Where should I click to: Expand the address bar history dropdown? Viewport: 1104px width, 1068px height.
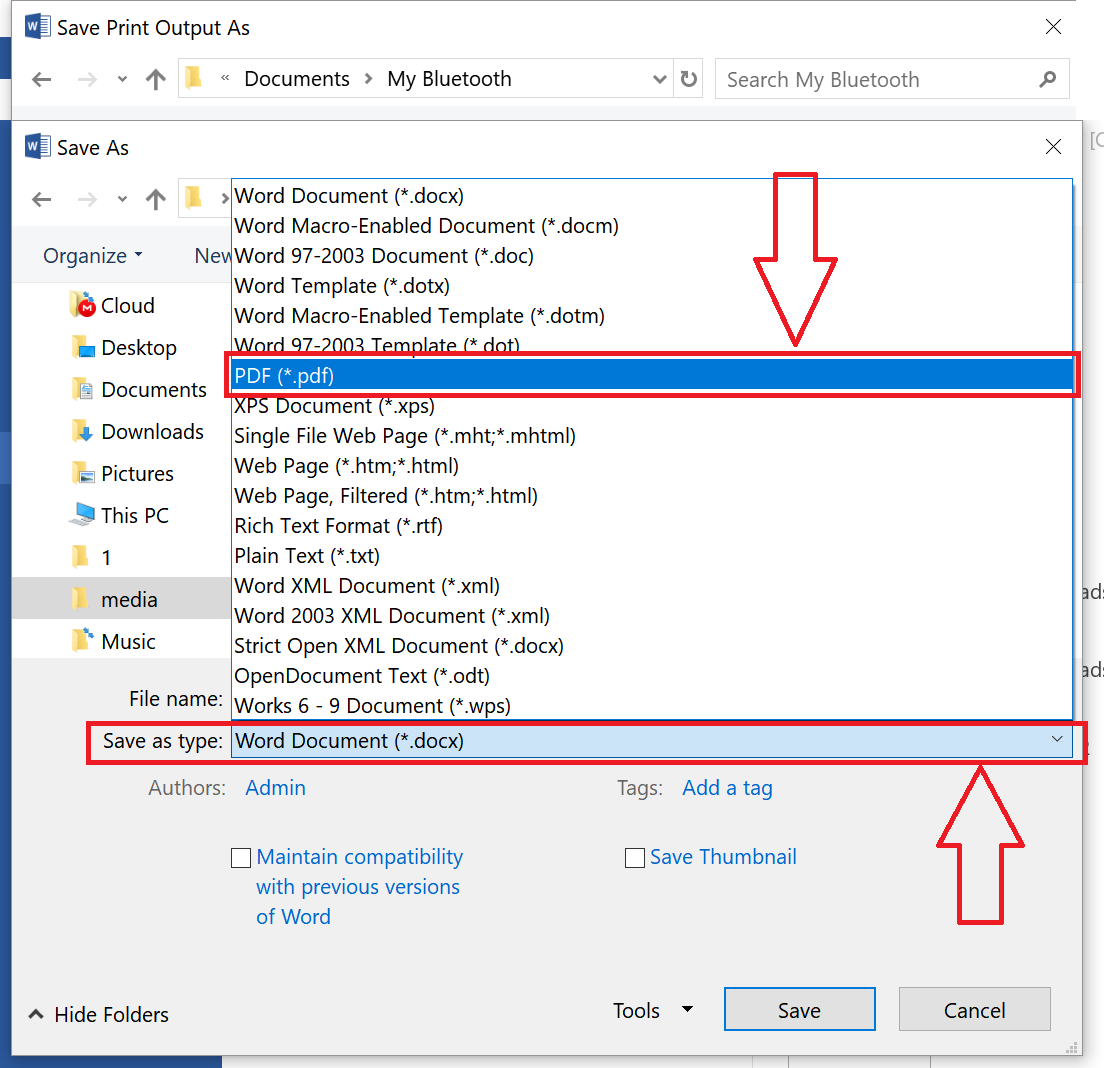click(660, 79)
